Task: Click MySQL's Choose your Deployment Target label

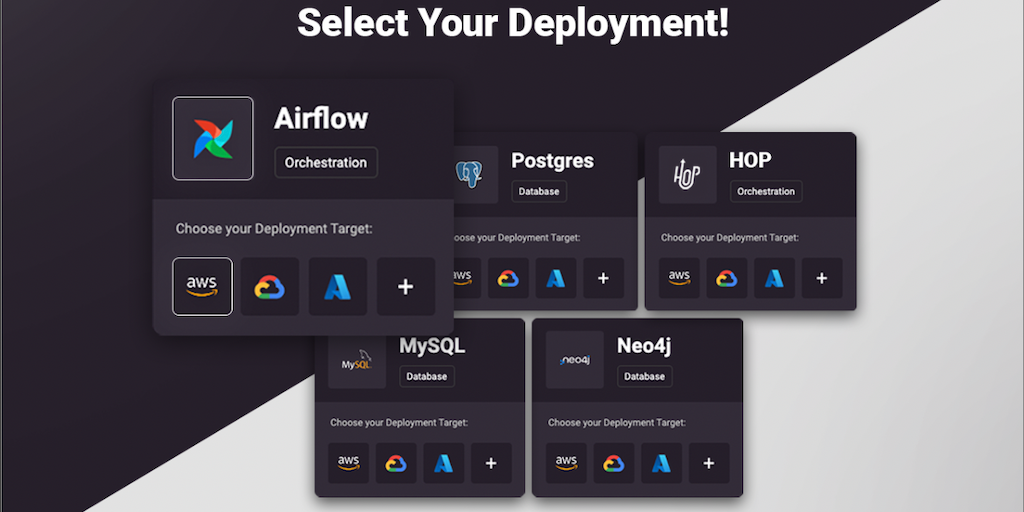Action: (399, 423)
